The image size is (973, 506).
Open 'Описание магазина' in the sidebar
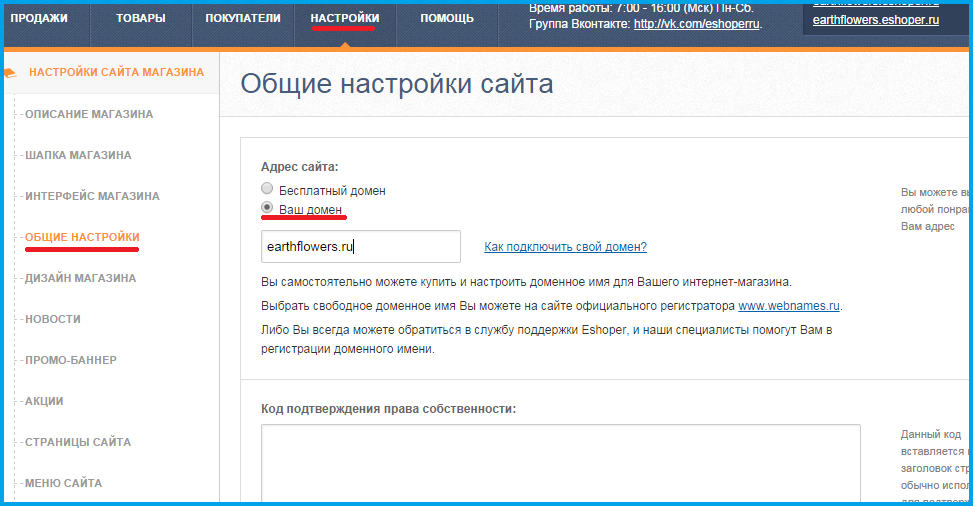(x=89, y=114)
